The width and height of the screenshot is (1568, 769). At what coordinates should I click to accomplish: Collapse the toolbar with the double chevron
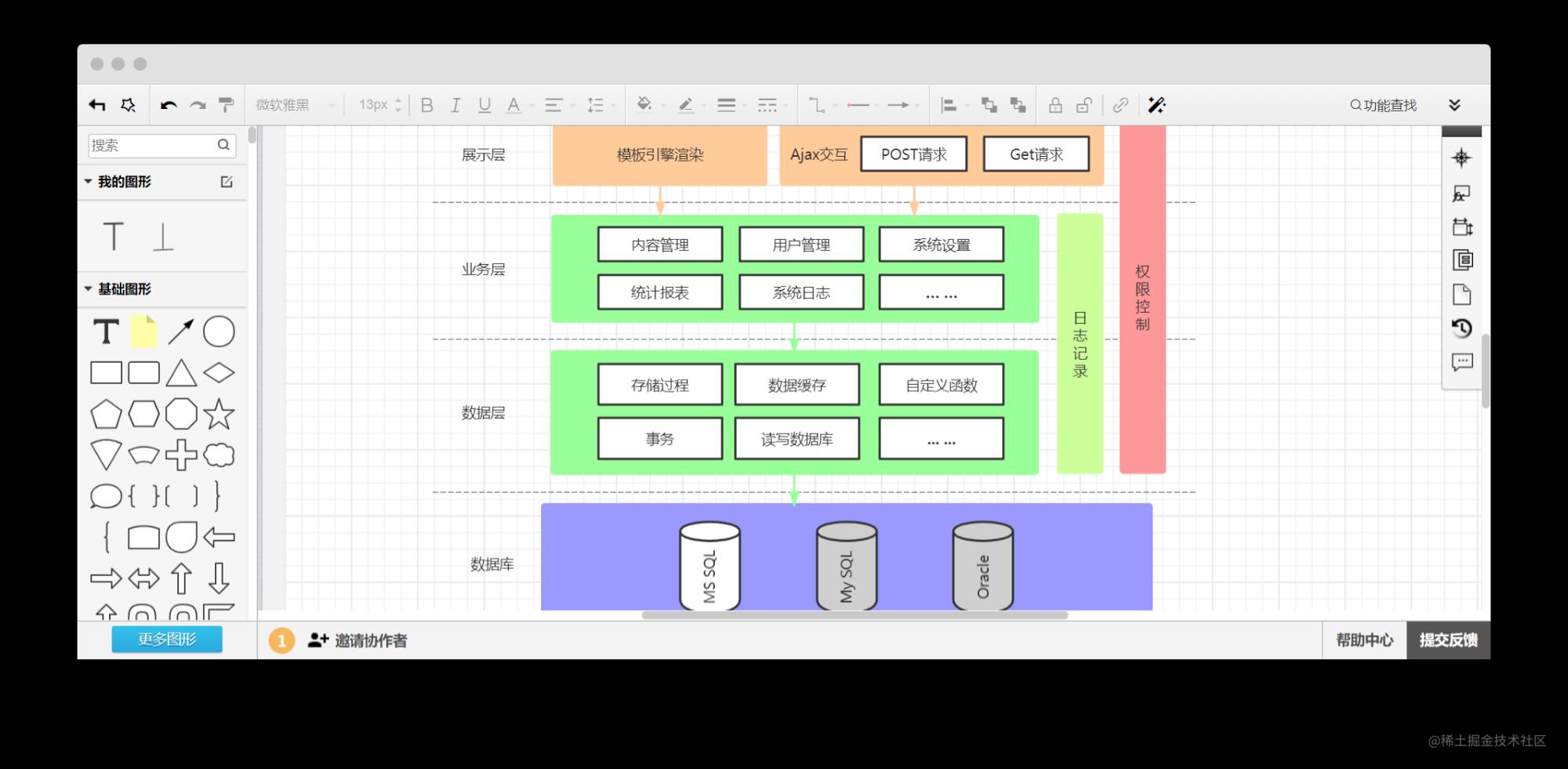click(x=1454, y=105)
